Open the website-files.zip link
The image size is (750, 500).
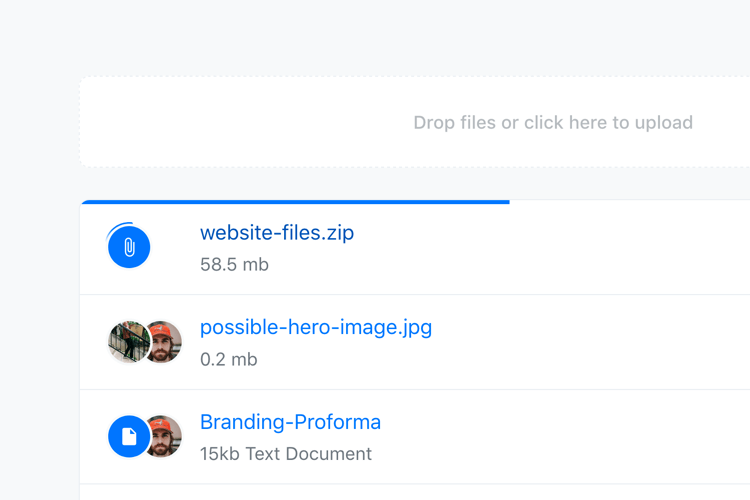pos(277,233)
